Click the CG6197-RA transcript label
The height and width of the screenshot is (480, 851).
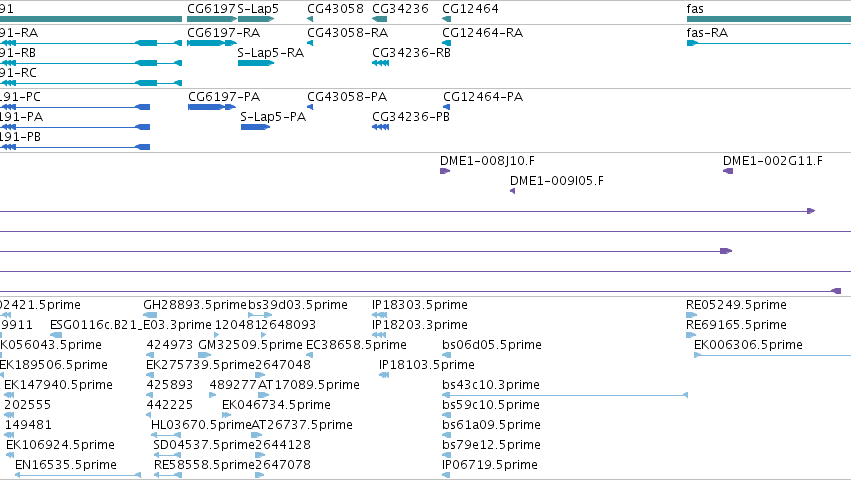[x=224, y=33]
